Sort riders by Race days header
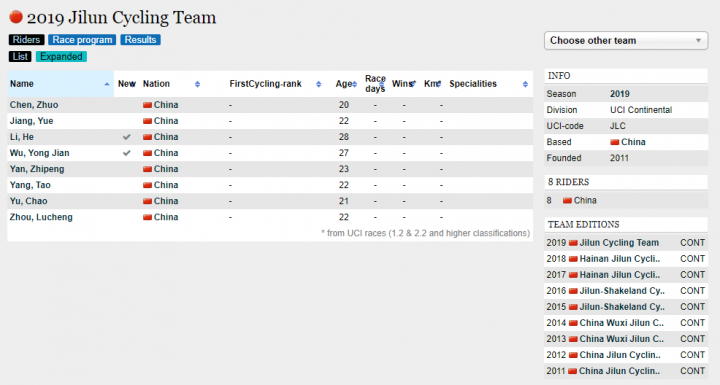This screenshot has height=385, width=720. (x=375, y=84)
